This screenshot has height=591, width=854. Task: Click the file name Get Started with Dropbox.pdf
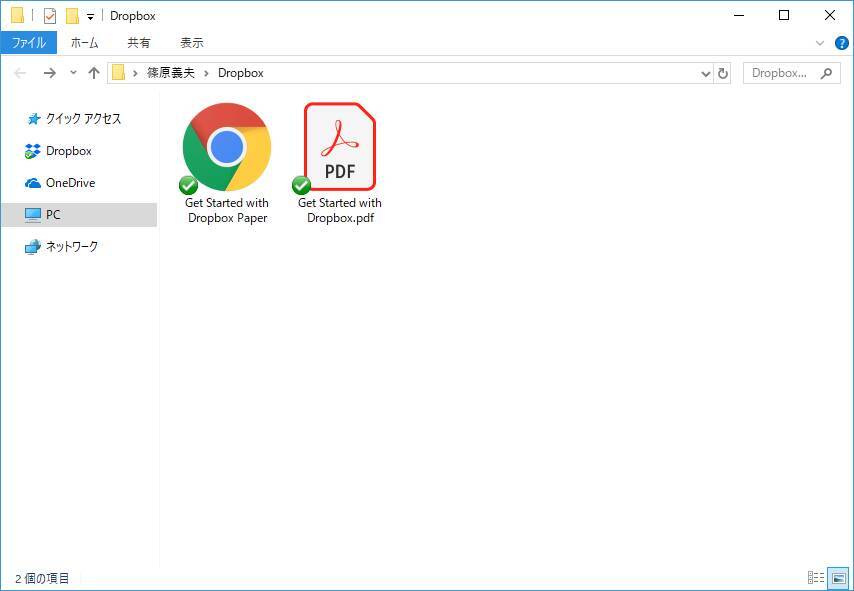340,210
